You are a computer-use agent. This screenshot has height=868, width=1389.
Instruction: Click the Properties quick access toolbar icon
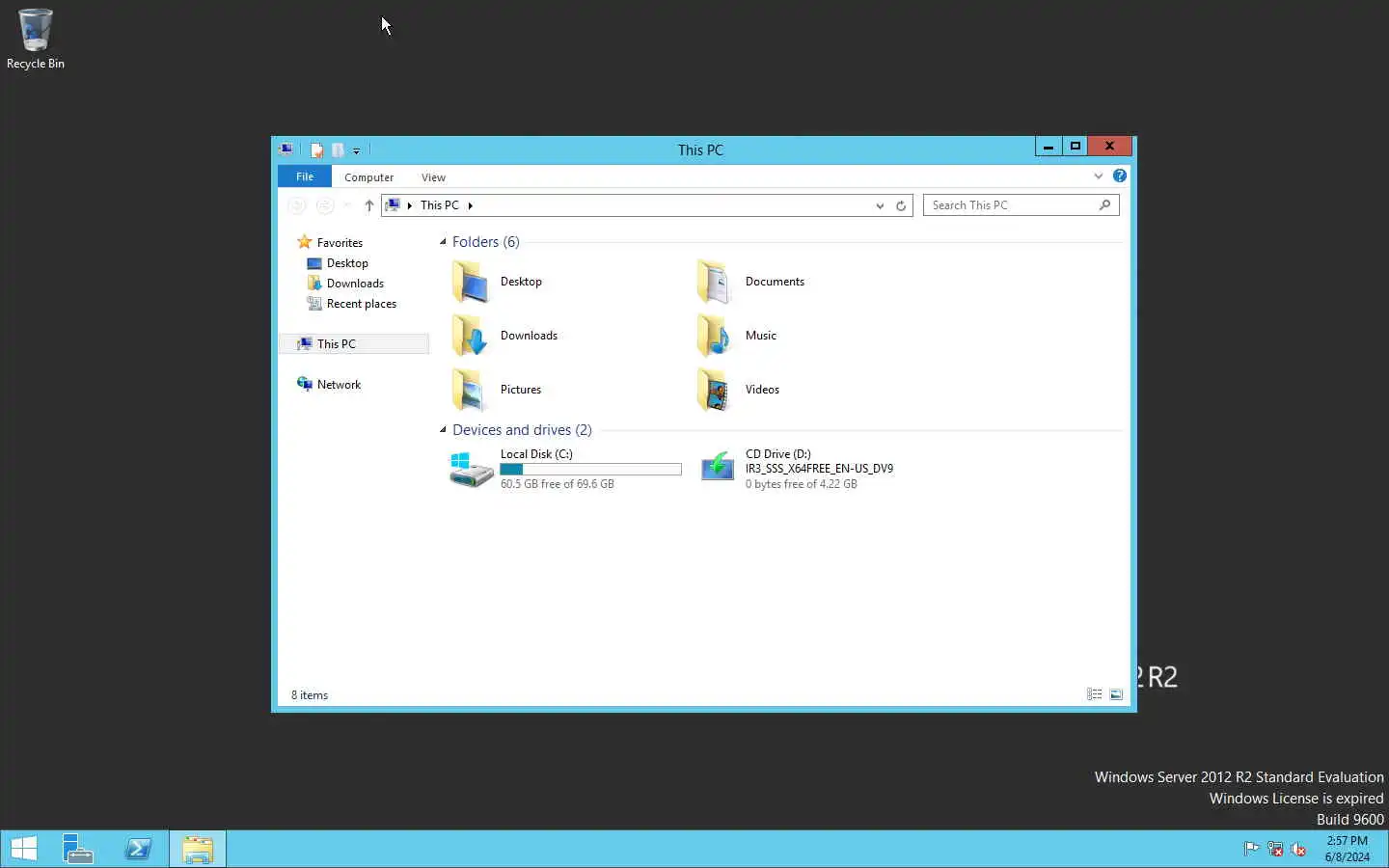pyautogui.click(x=316, y=149)
